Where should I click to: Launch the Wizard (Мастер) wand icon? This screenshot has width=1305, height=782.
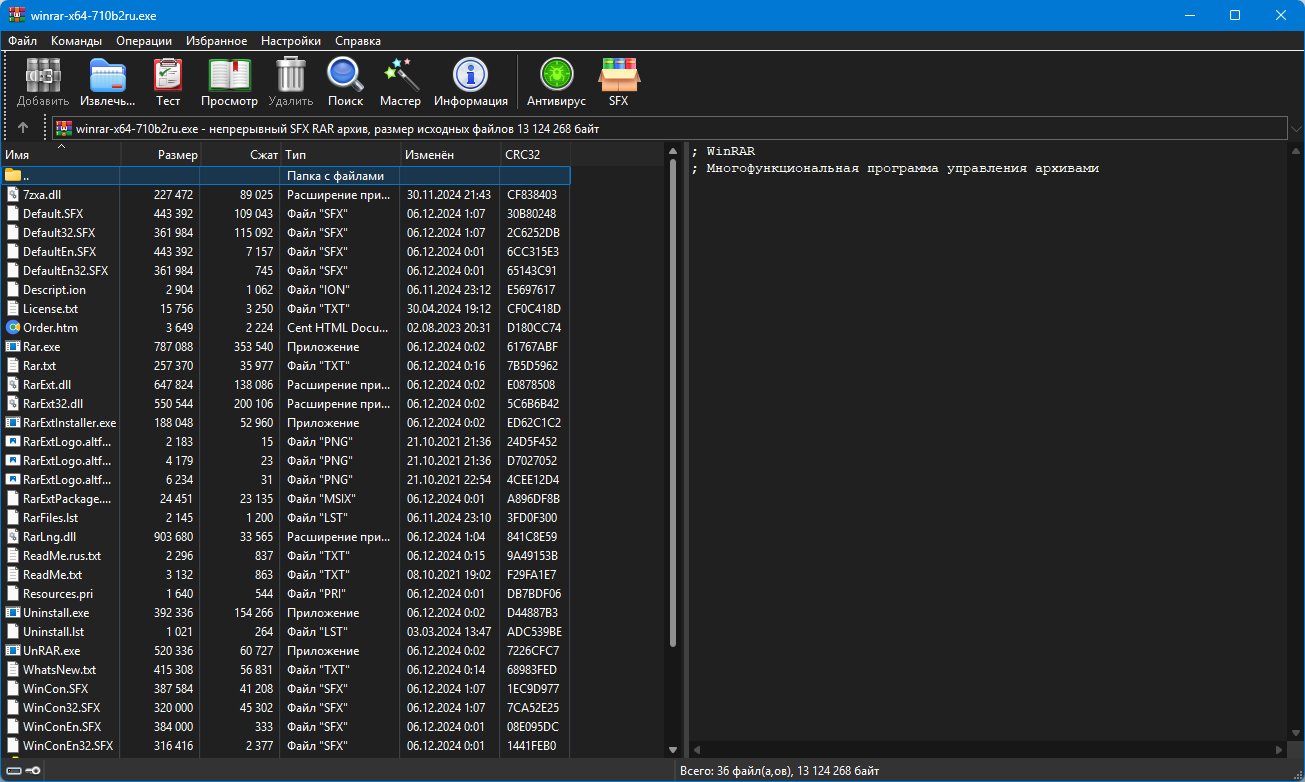(x=400, y=81)
